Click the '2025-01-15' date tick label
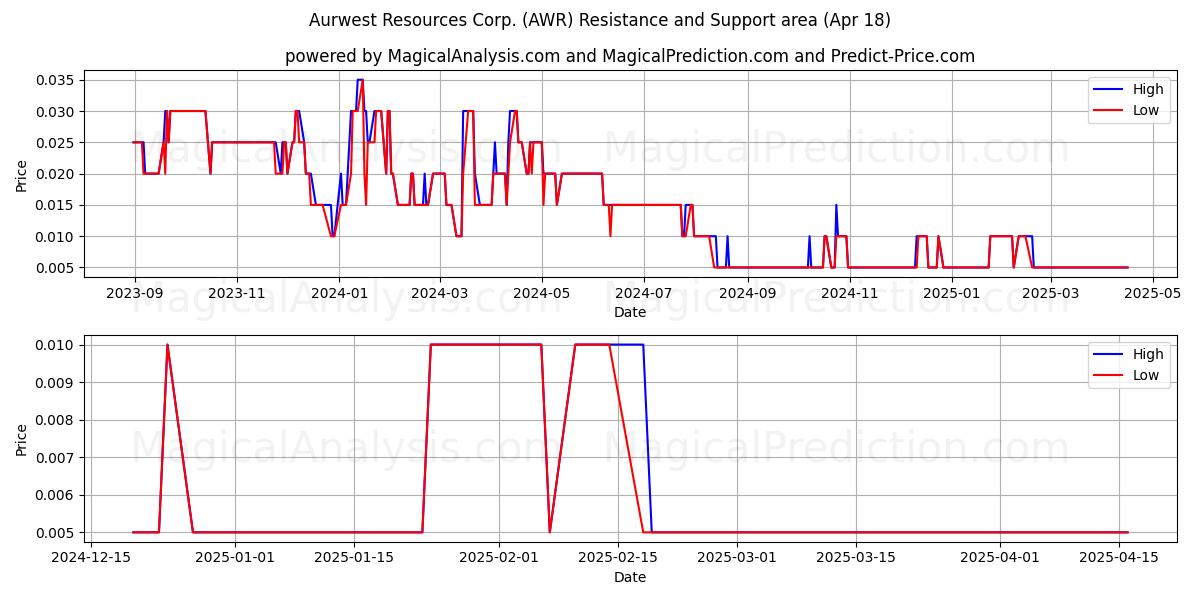Viewport: 1200px width, 600px height. point(352,557)
